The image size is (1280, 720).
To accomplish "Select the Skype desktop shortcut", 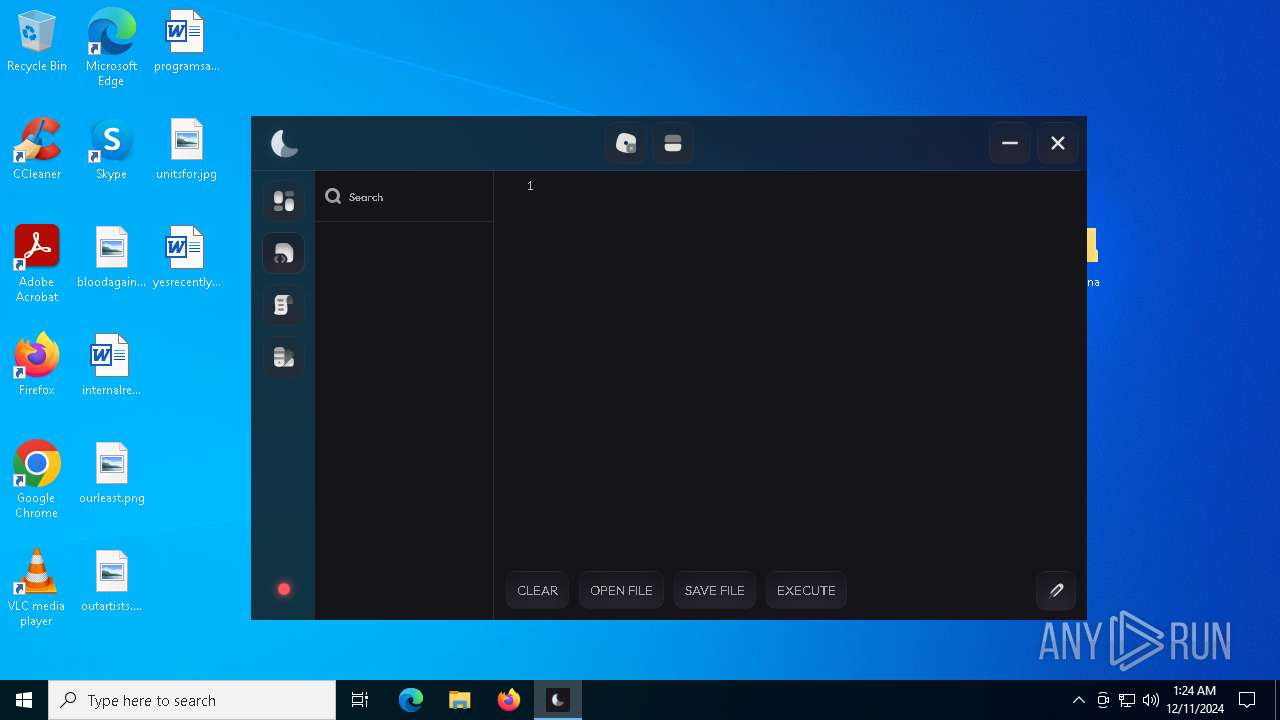I will 111,149.
